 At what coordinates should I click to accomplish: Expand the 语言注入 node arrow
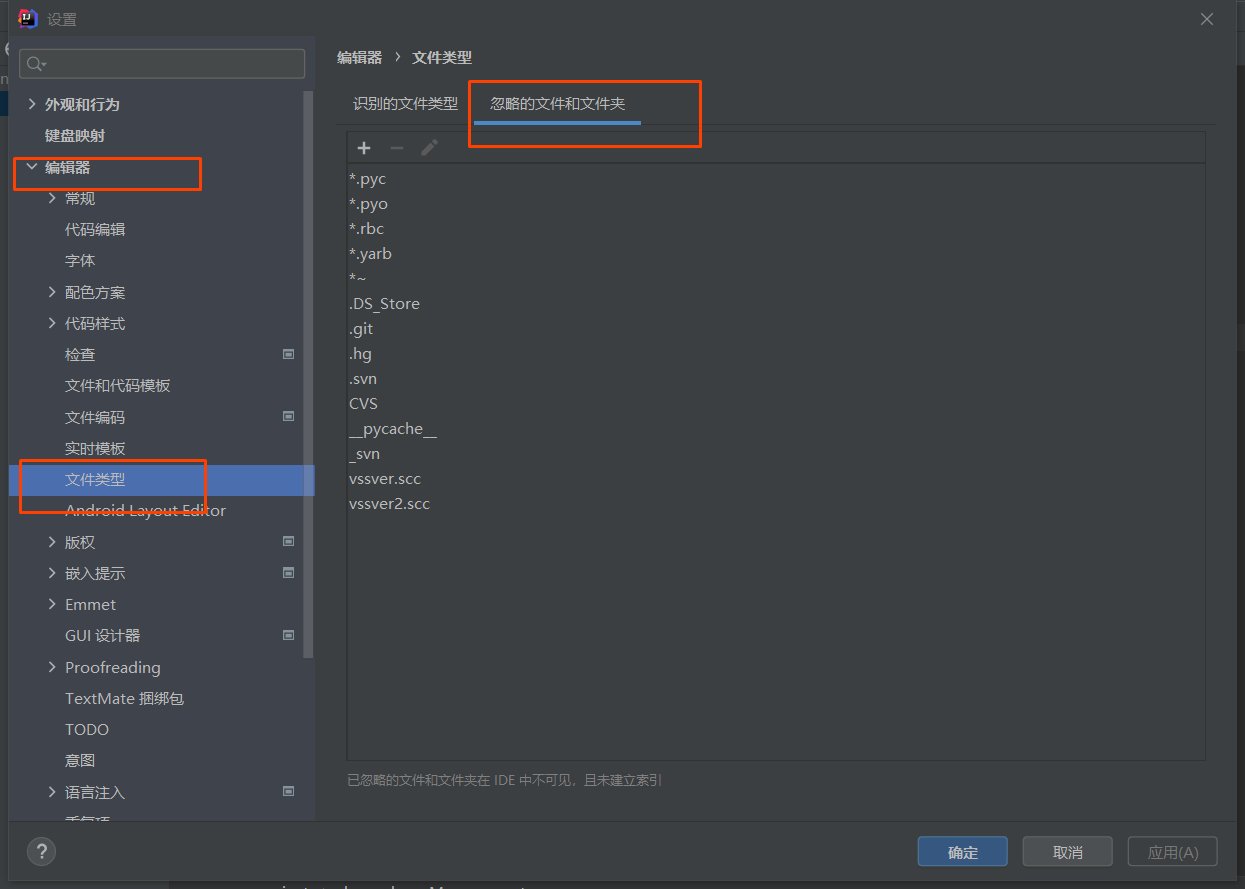[x=52, y=792]
